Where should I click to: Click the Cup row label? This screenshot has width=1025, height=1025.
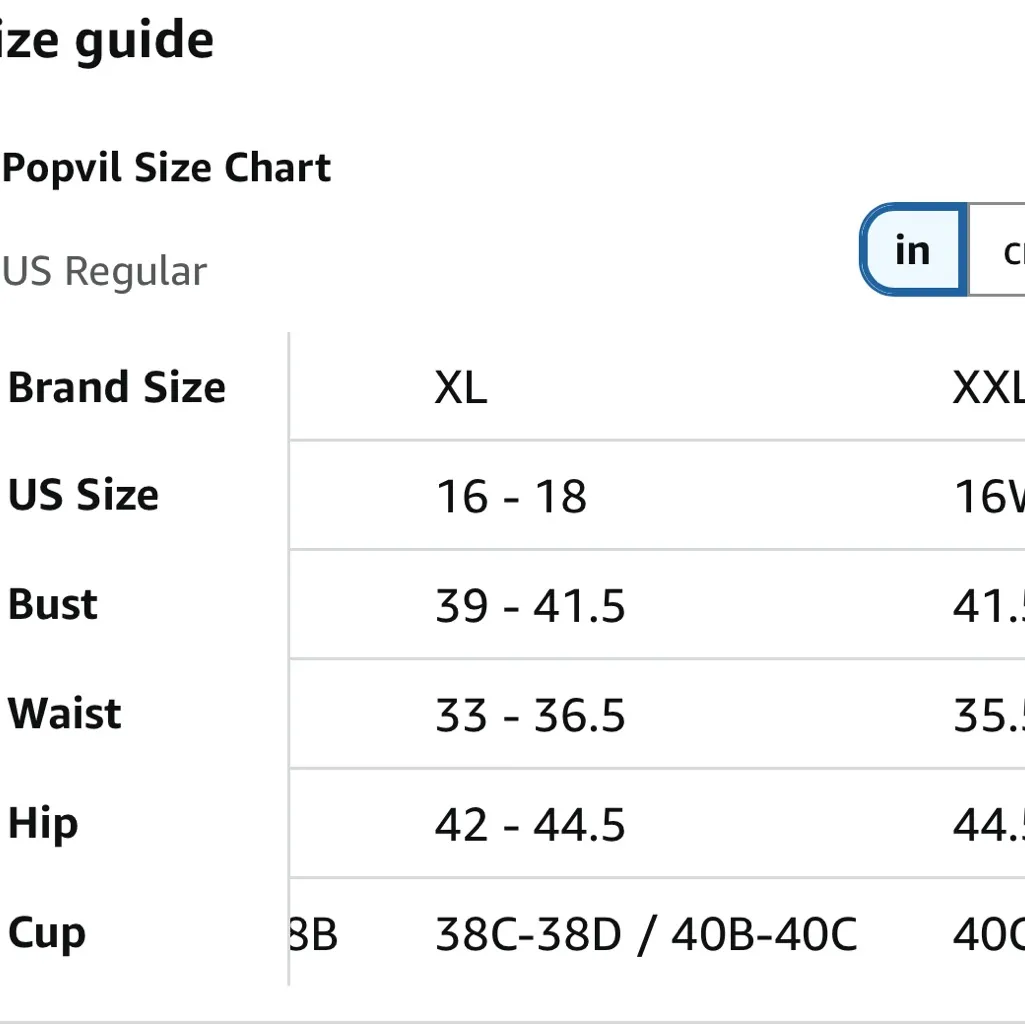[46, 933]
